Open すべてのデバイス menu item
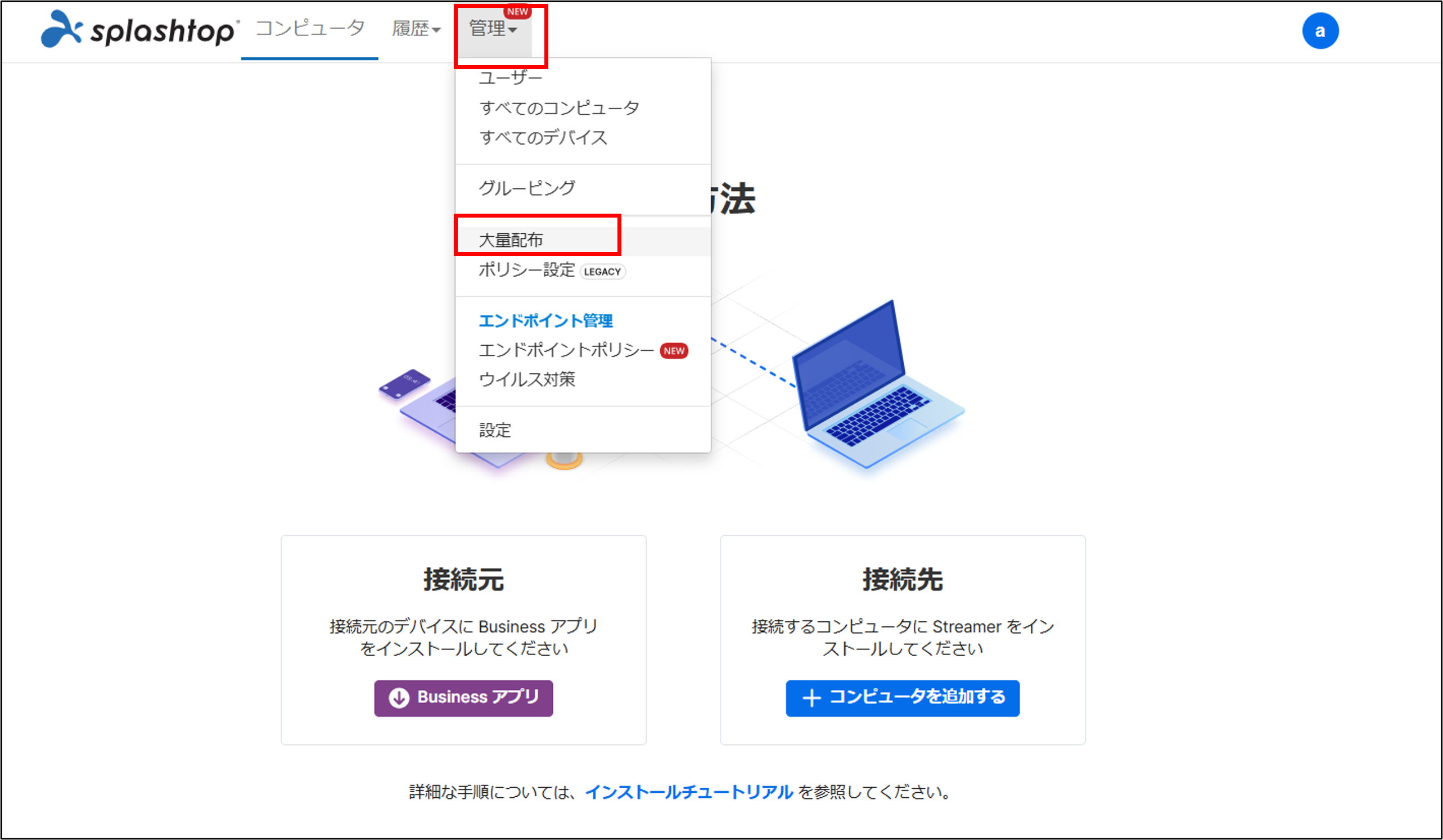 (x=543, y=137)
